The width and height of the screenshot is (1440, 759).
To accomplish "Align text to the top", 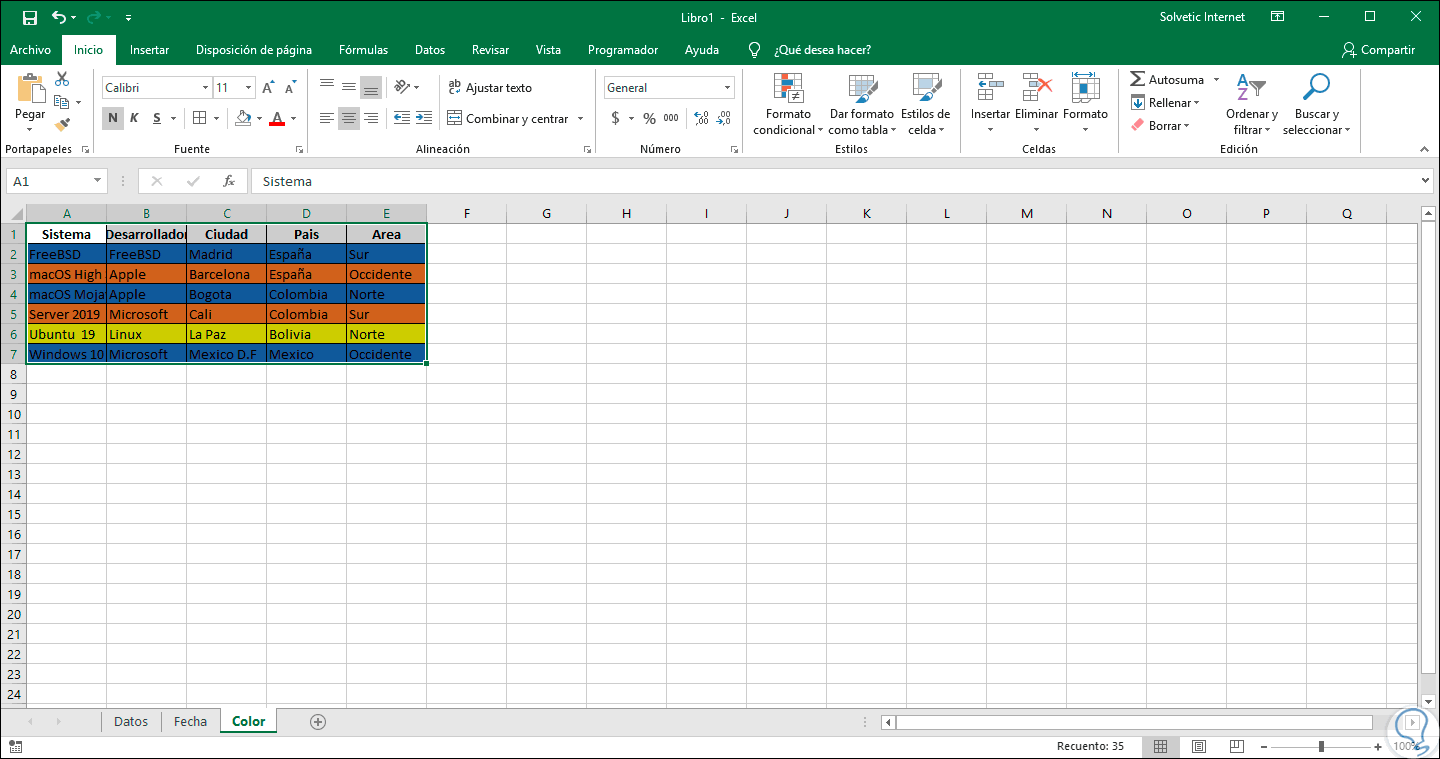I will 327,87.
